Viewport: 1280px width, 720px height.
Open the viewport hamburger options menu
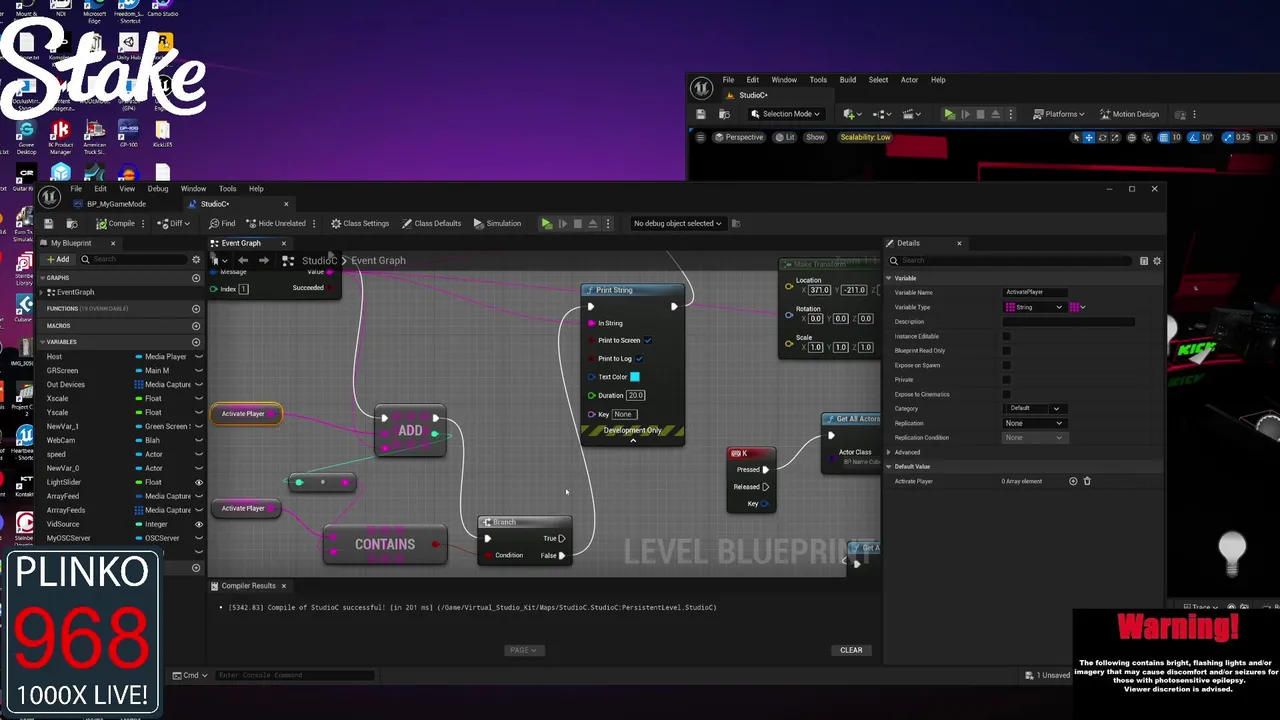[700, 137]
